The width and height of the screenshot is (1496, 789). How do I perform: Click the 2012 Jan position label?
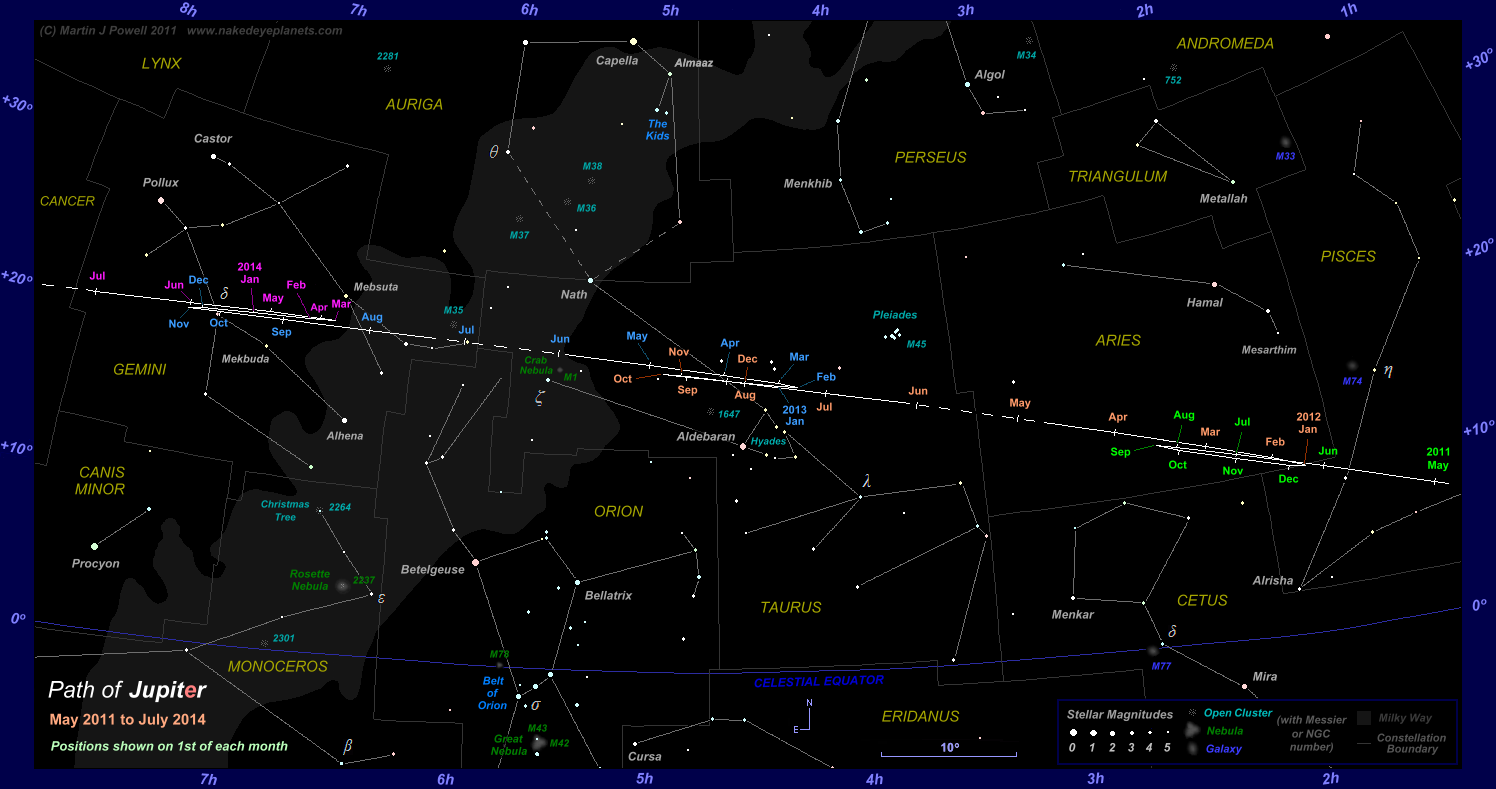[x=1307, y=423]
